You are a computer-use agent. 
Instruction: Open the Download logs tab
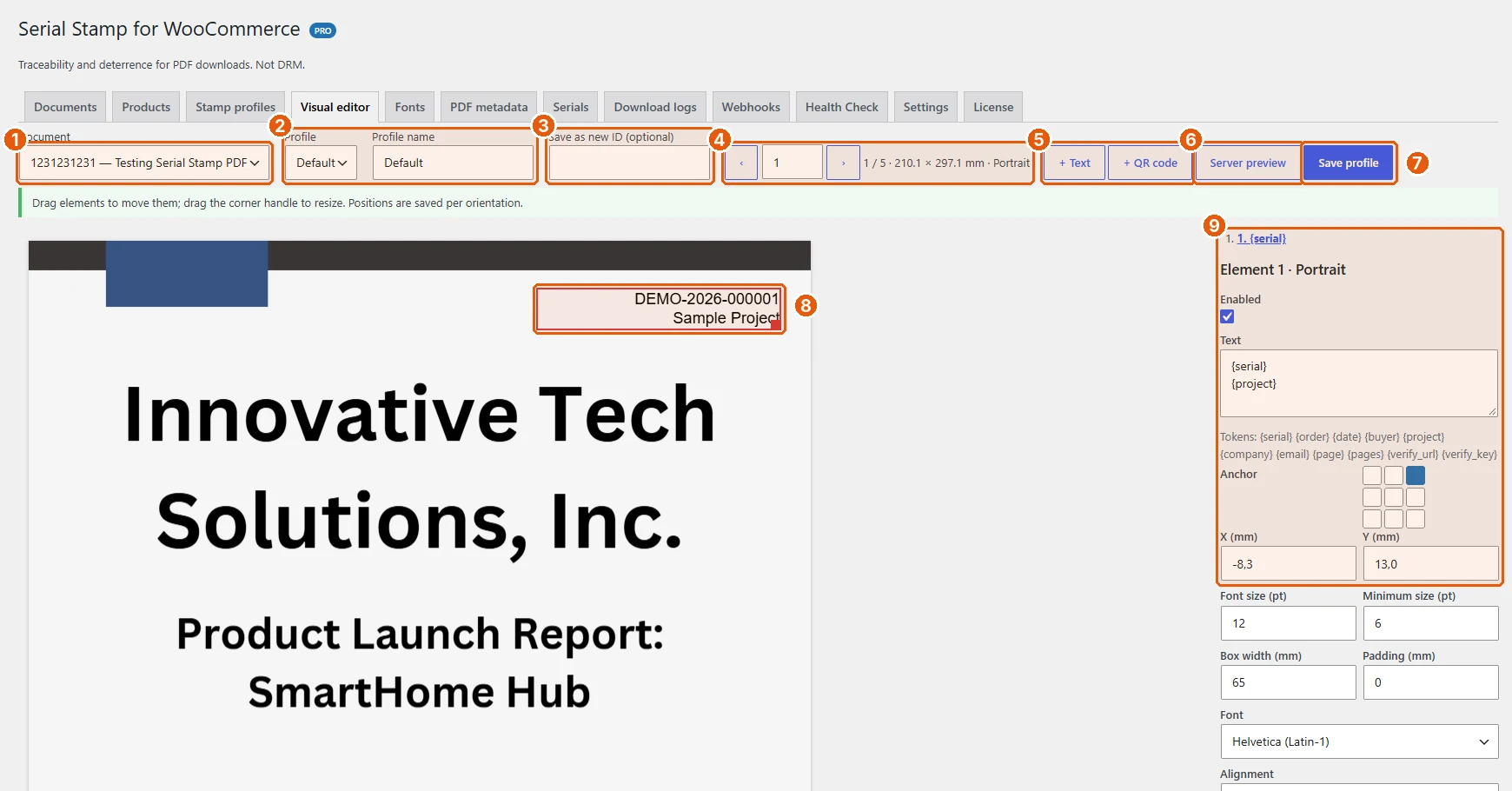pyautogui.click(x=655, y=107)
